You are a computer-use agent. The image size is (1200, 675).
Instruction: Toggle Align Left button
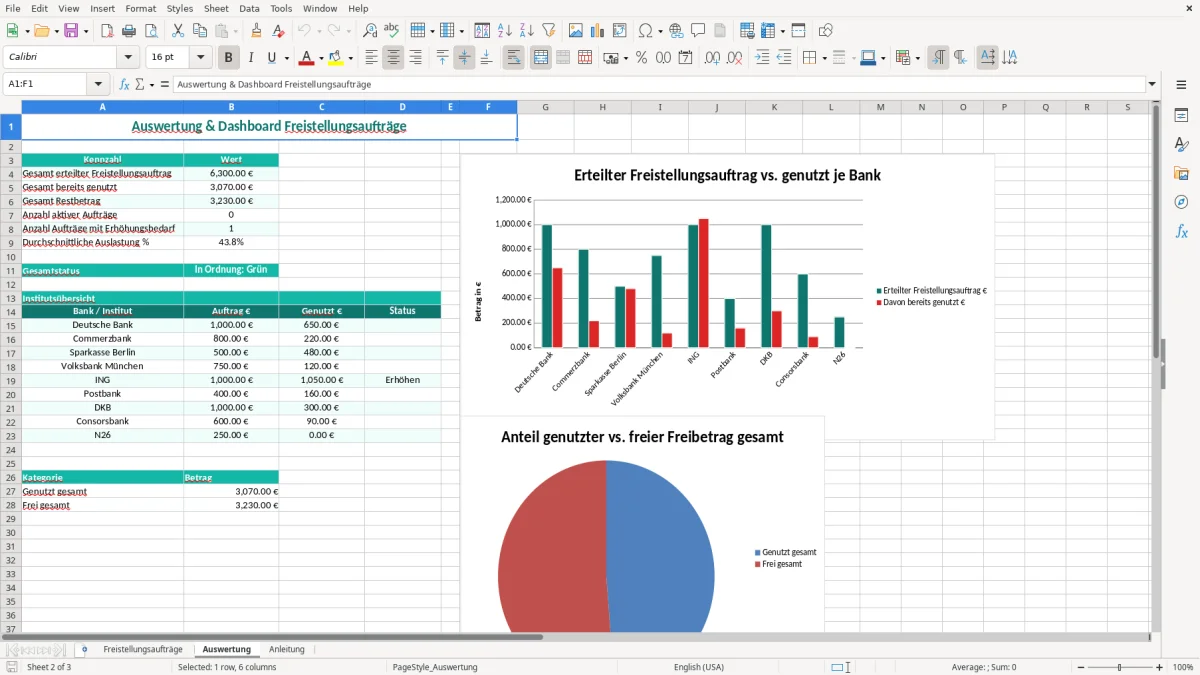[371, 58]
